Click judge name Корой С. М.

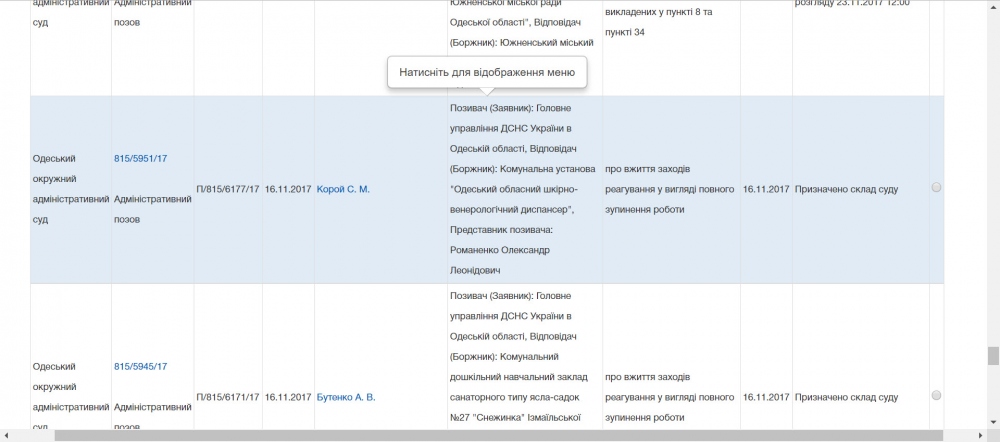click(x=343, y=189)
